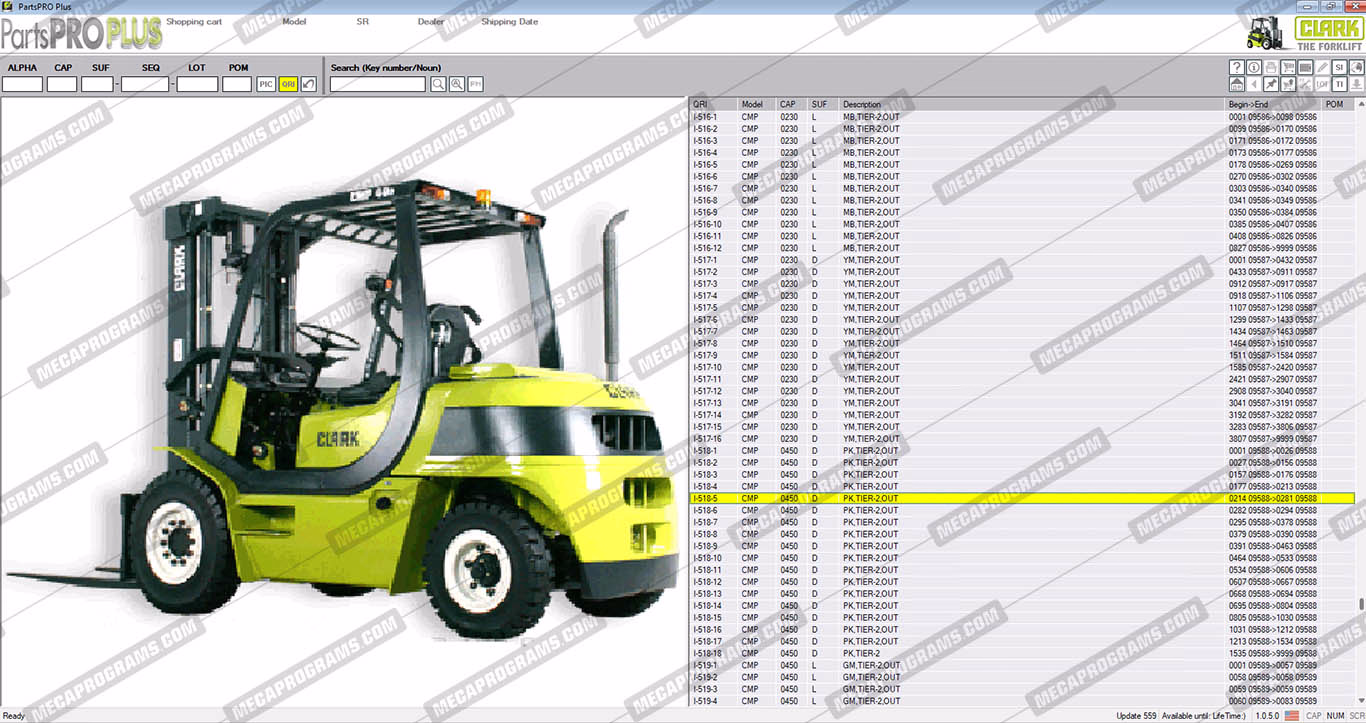Click the SI toolbar button
This screenshot has height=723, width=1366.
(1340, 67)
